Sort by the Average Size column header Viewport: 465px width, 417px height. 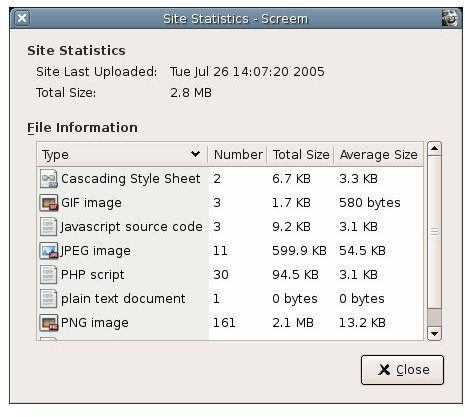[x=379, y=155]
